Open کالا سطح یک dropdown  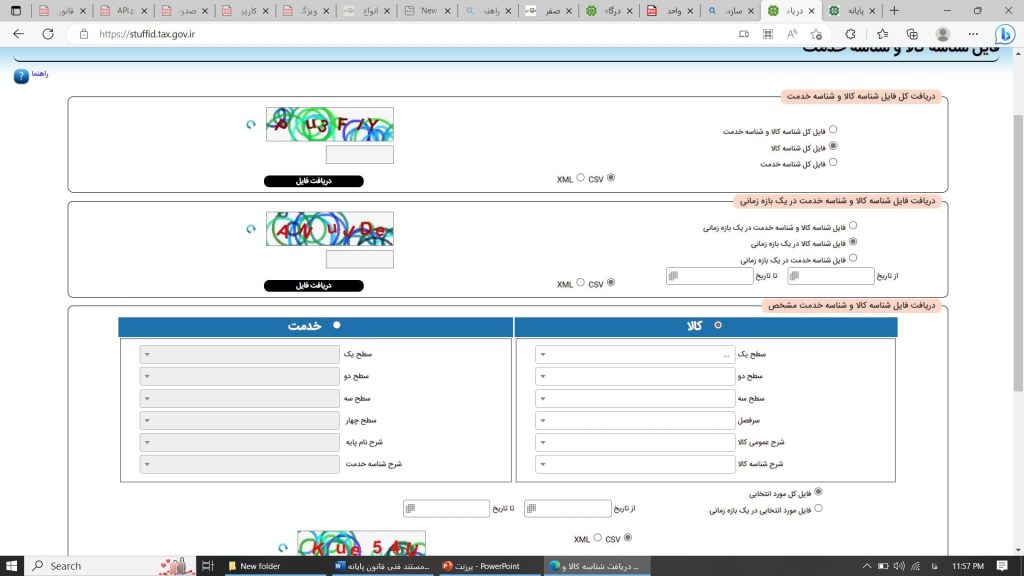tap(635, 355)
